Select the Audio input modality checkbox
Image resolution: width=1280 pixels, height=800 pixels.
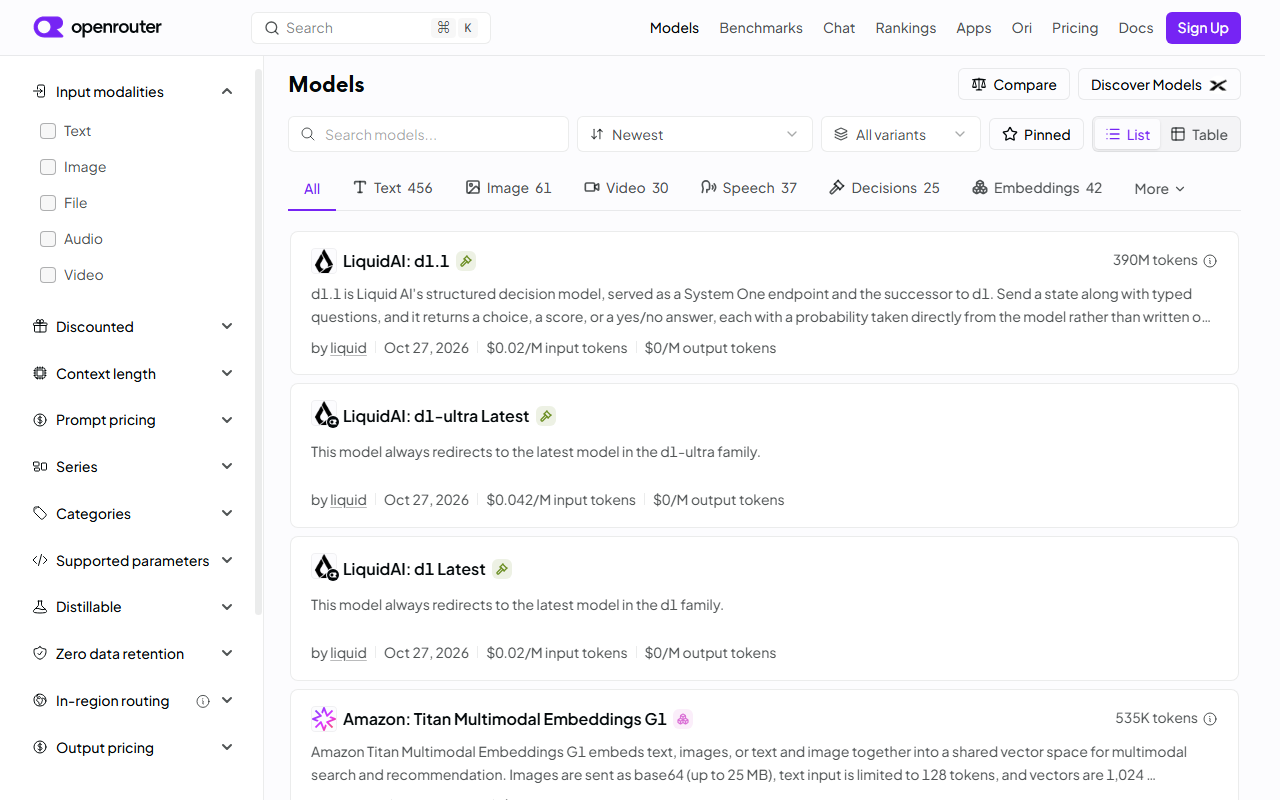click(x=48, y=239)
